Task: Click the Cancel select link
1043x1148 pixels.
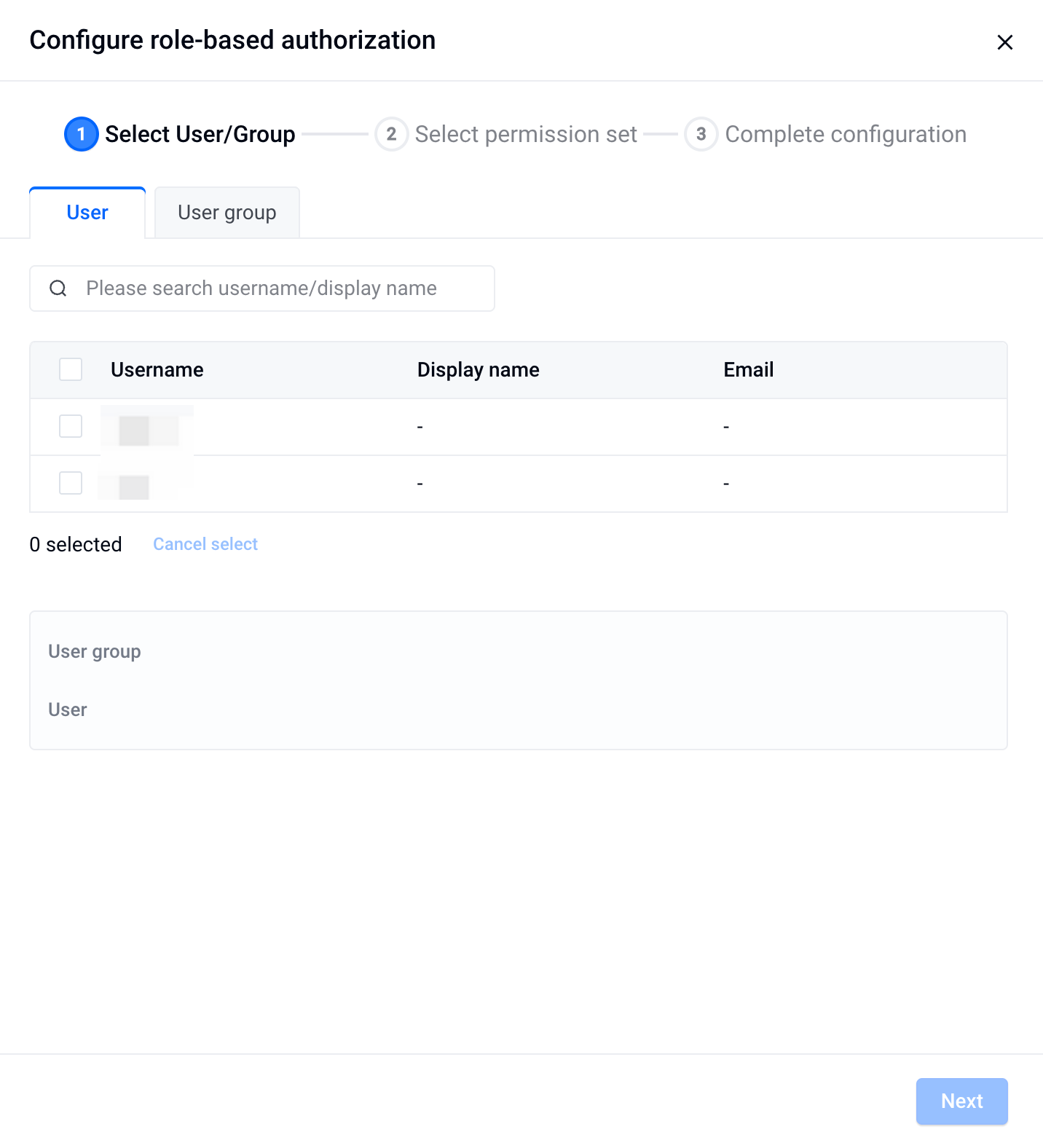Action: coord(205,544)
